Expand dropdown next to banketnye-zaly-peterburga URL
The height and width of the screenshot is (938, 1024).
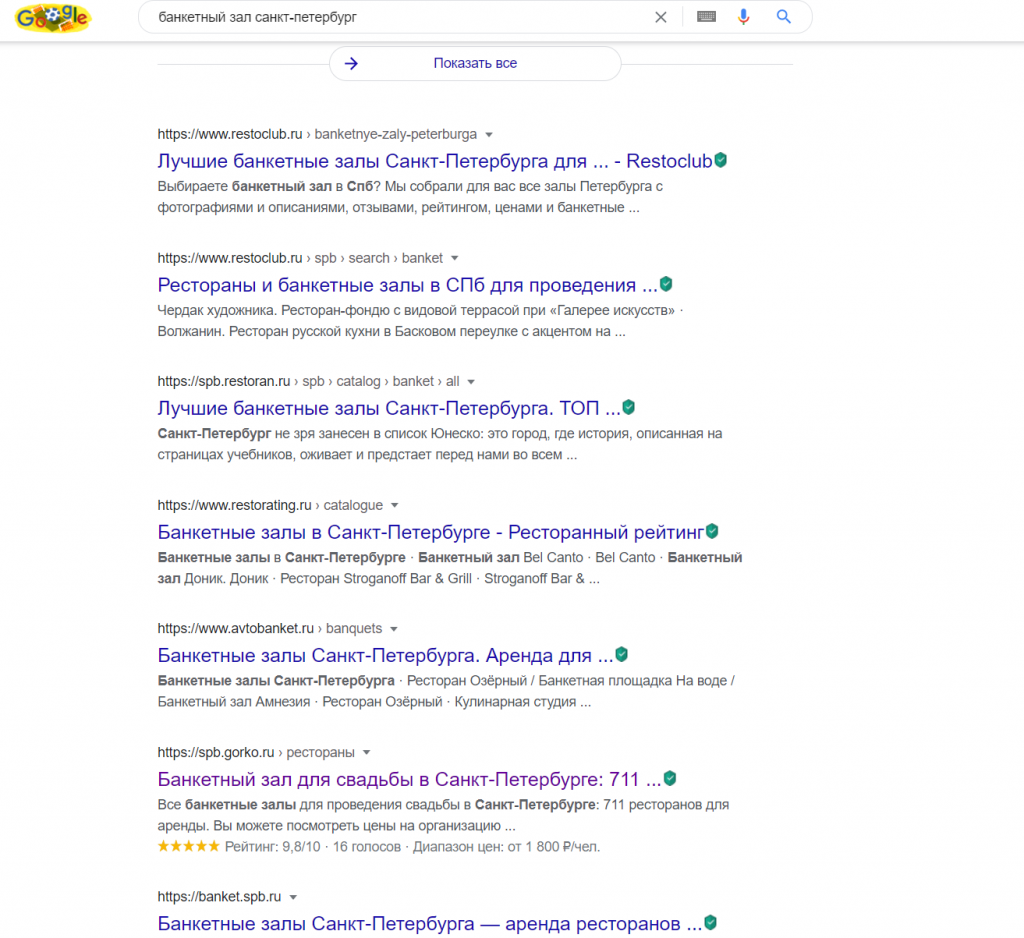(488, 135)
